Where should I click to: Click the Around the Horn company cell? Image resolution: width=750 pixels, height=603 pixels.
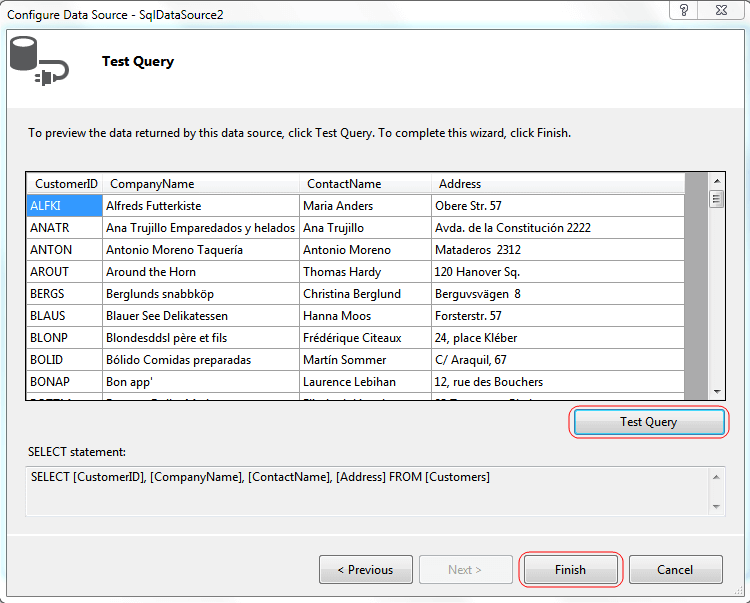200,272
